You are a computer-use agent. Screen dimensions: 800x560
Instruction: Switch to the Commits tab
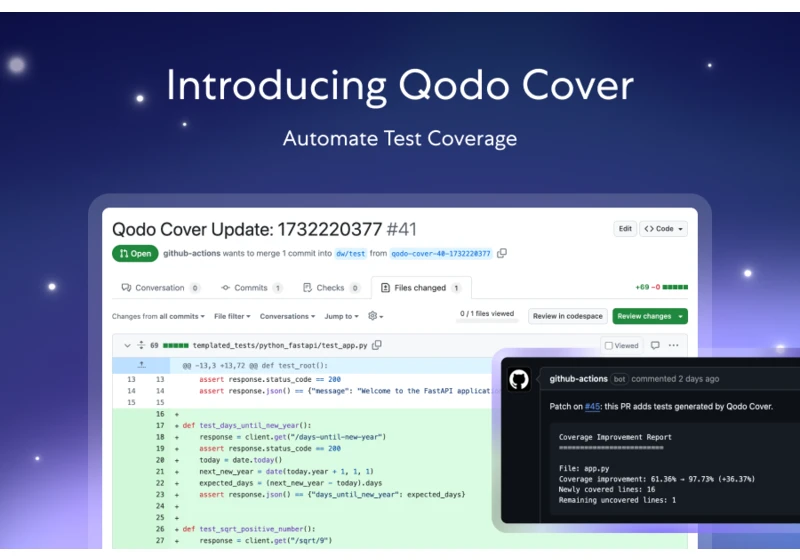tap(252, 288)
